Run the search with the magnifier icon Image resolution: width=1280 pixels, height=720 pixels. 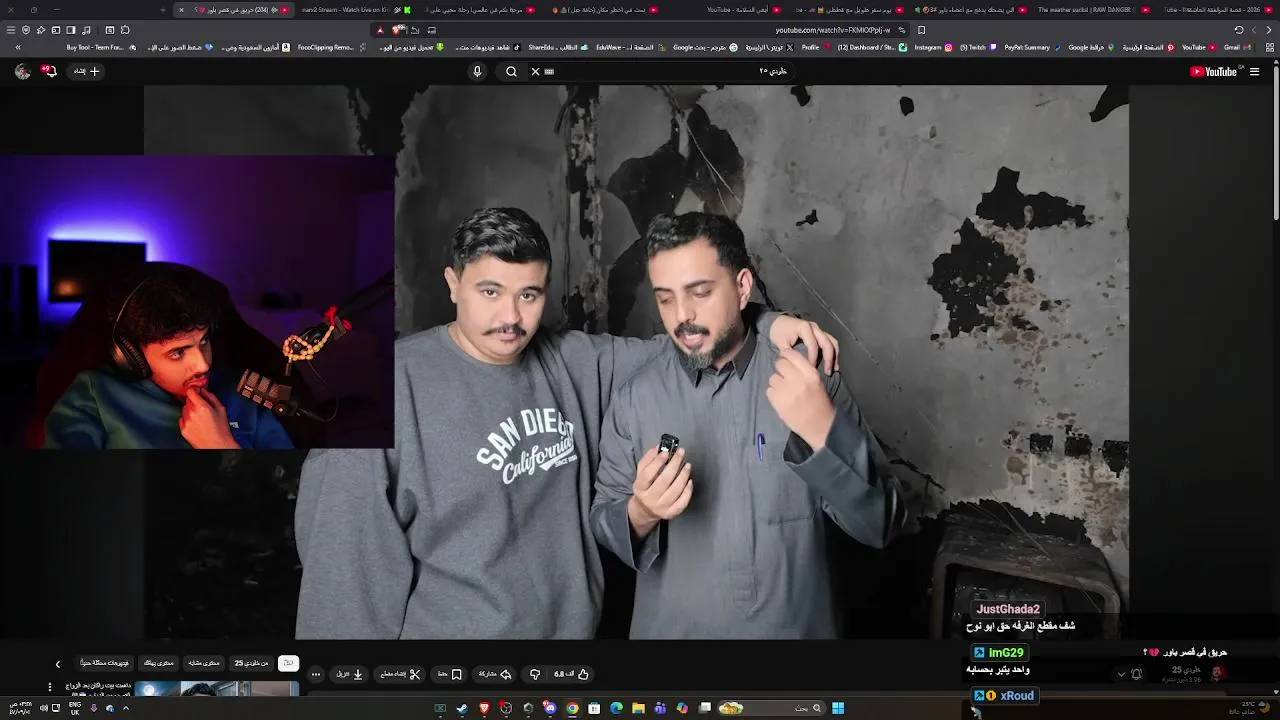[x=511, y=71]
